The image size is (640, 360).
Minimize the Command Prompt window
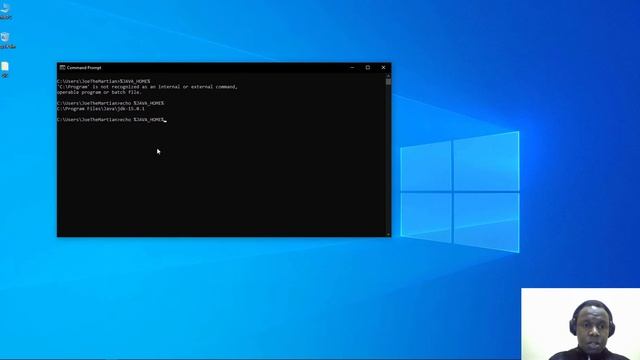pyautogui.click(x=352, y=68)
